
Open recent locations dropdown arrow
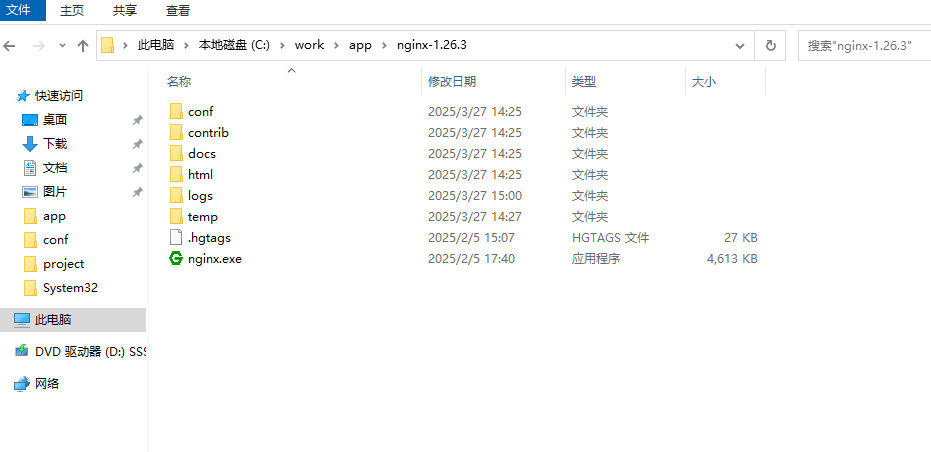point(62,46)
